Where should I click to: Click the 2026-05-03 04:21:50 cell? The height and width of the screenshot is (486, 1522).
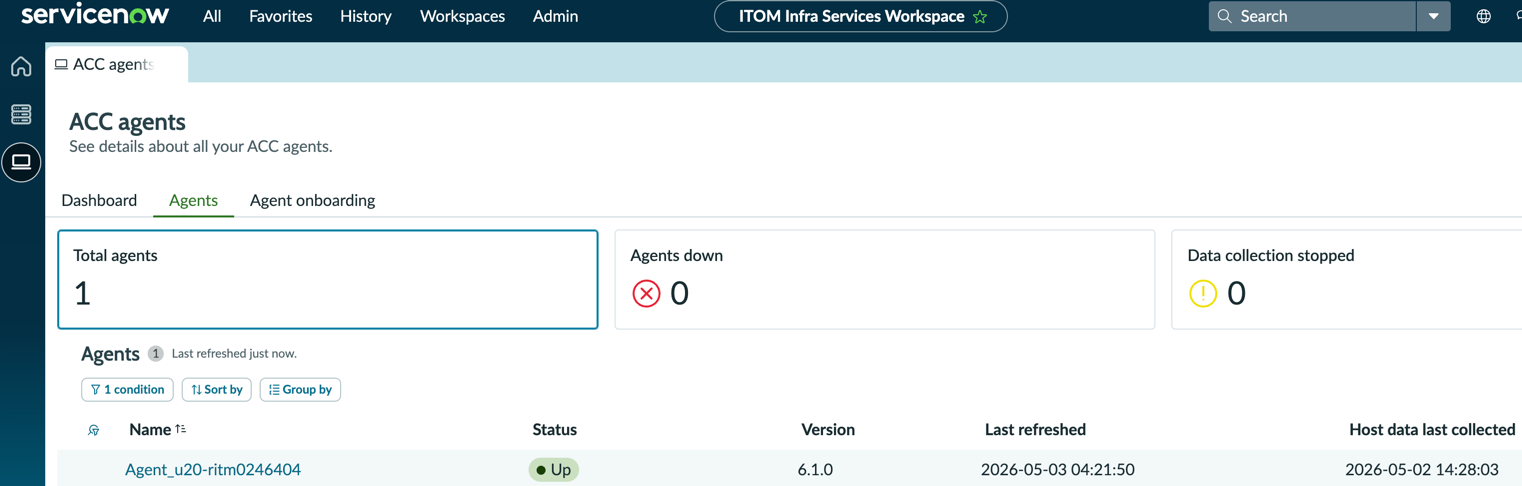tap(1057, 469)
